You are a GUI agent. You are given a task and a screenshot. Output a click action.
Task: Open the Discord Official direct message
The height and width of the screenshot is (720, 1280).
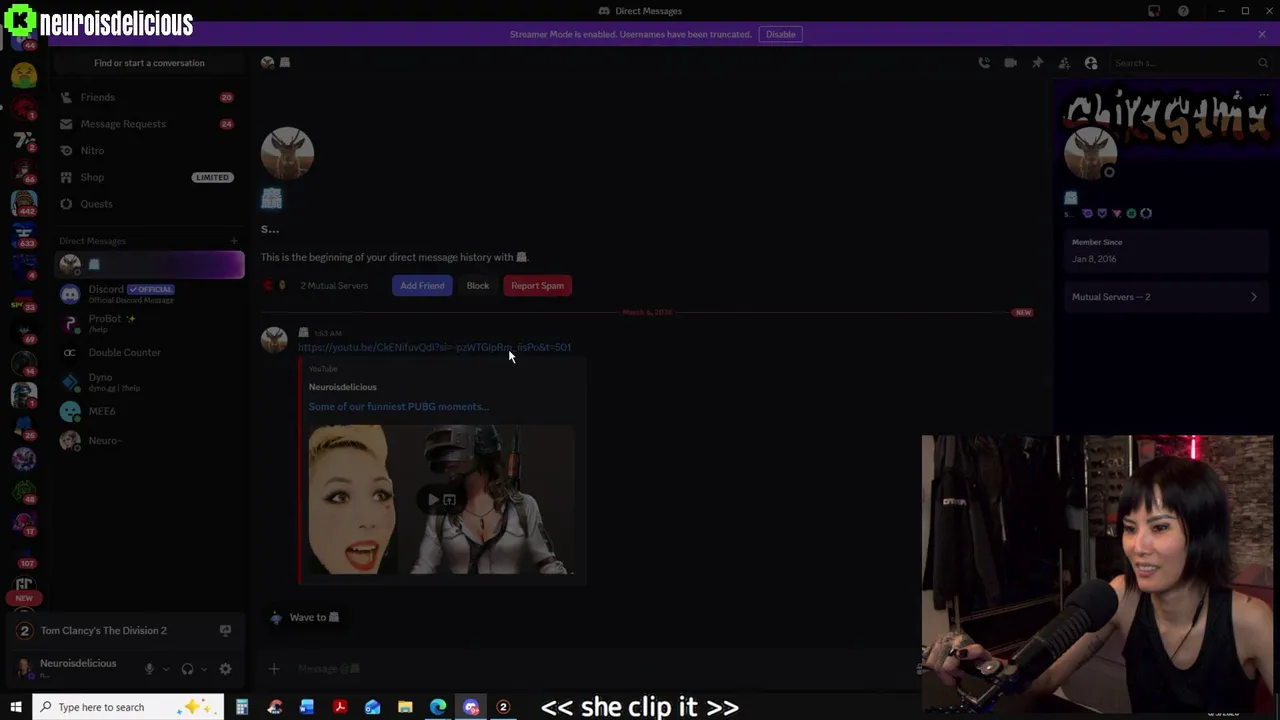[149, 294]
